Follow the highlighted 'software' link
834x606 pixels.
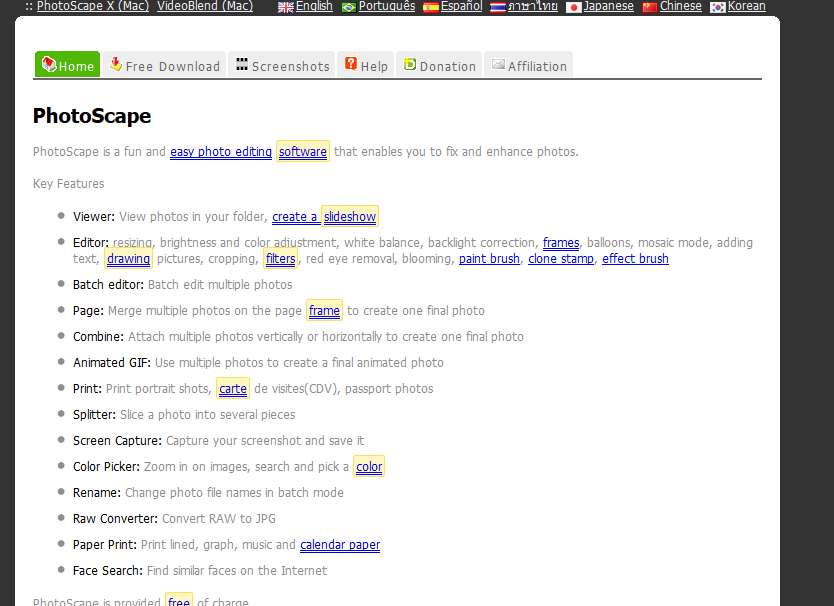(x=303, y=152)
